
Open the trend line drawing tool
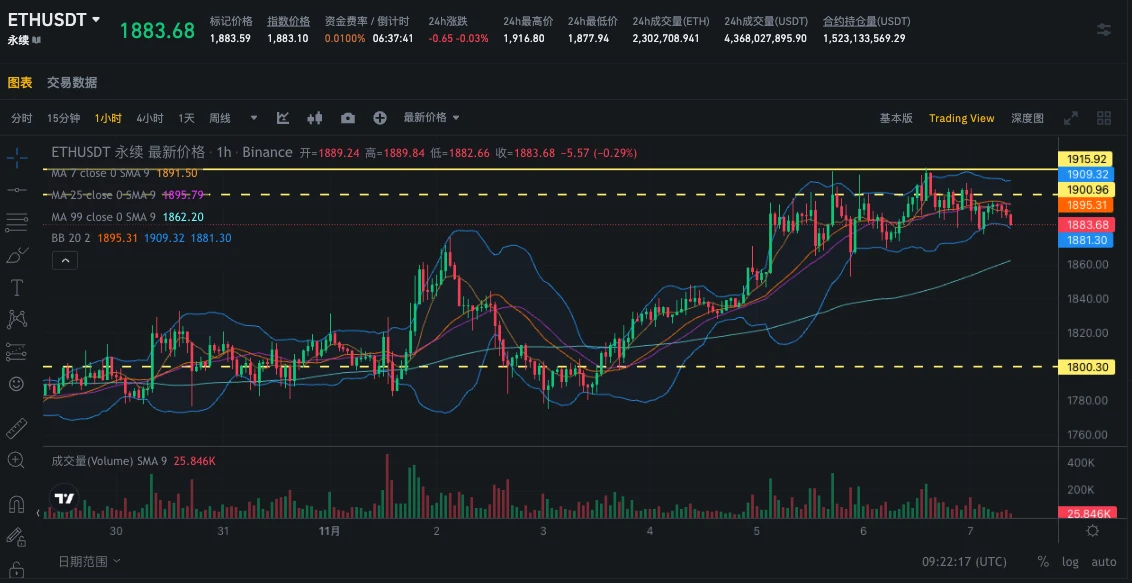pyautogui.click(x=15, y=192)
